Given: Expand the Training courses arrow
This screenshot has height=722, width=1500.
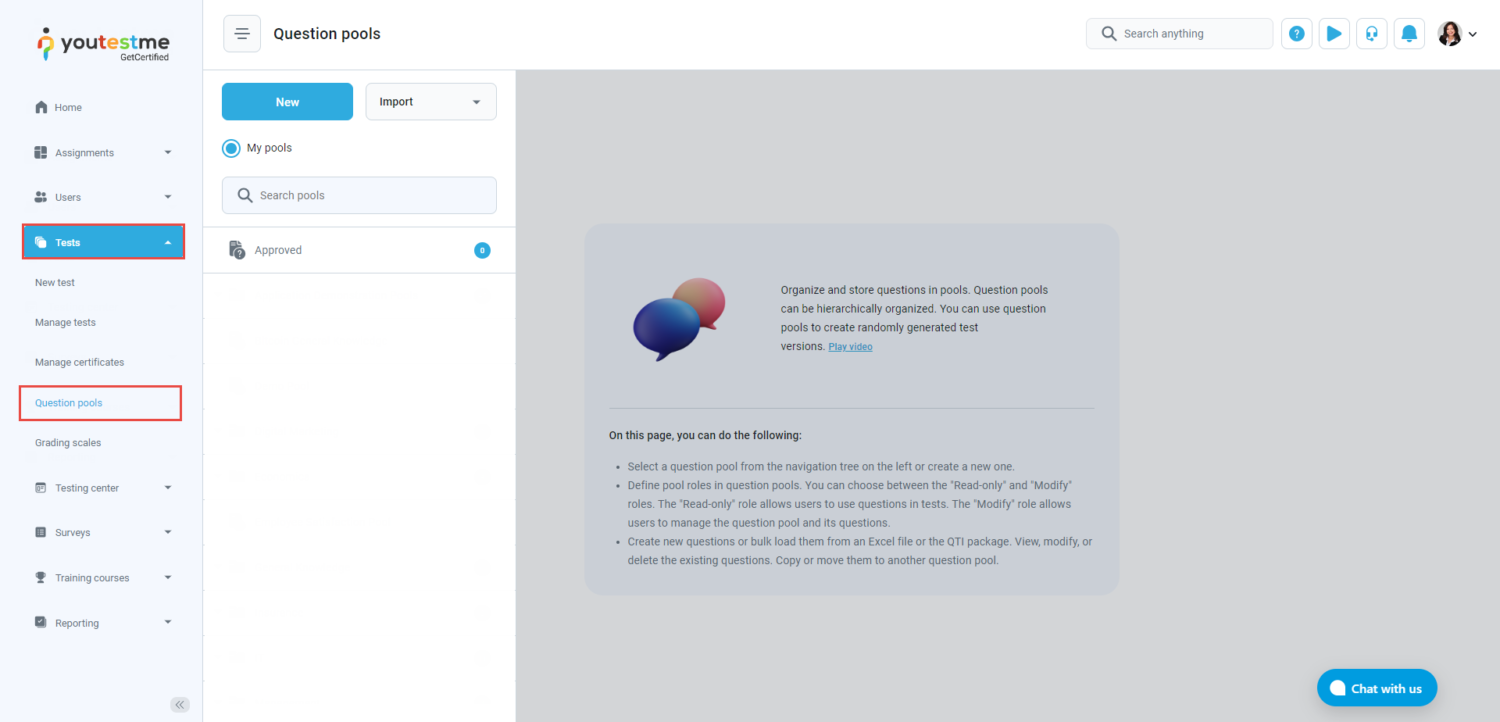Looking at the screenshot, I should pos(168,578).
